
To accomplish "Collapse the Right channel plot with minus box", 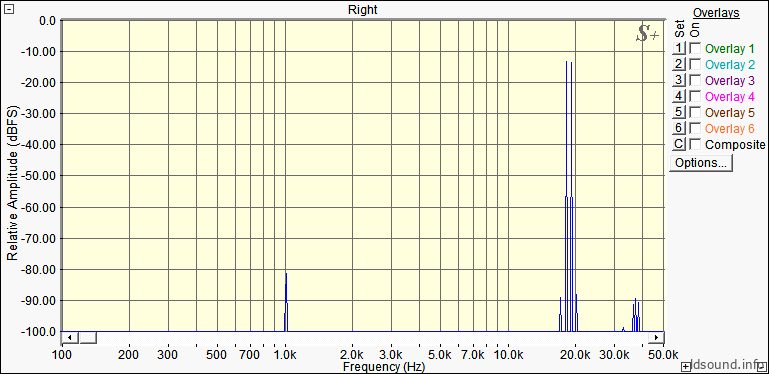I will pos(8,9).
